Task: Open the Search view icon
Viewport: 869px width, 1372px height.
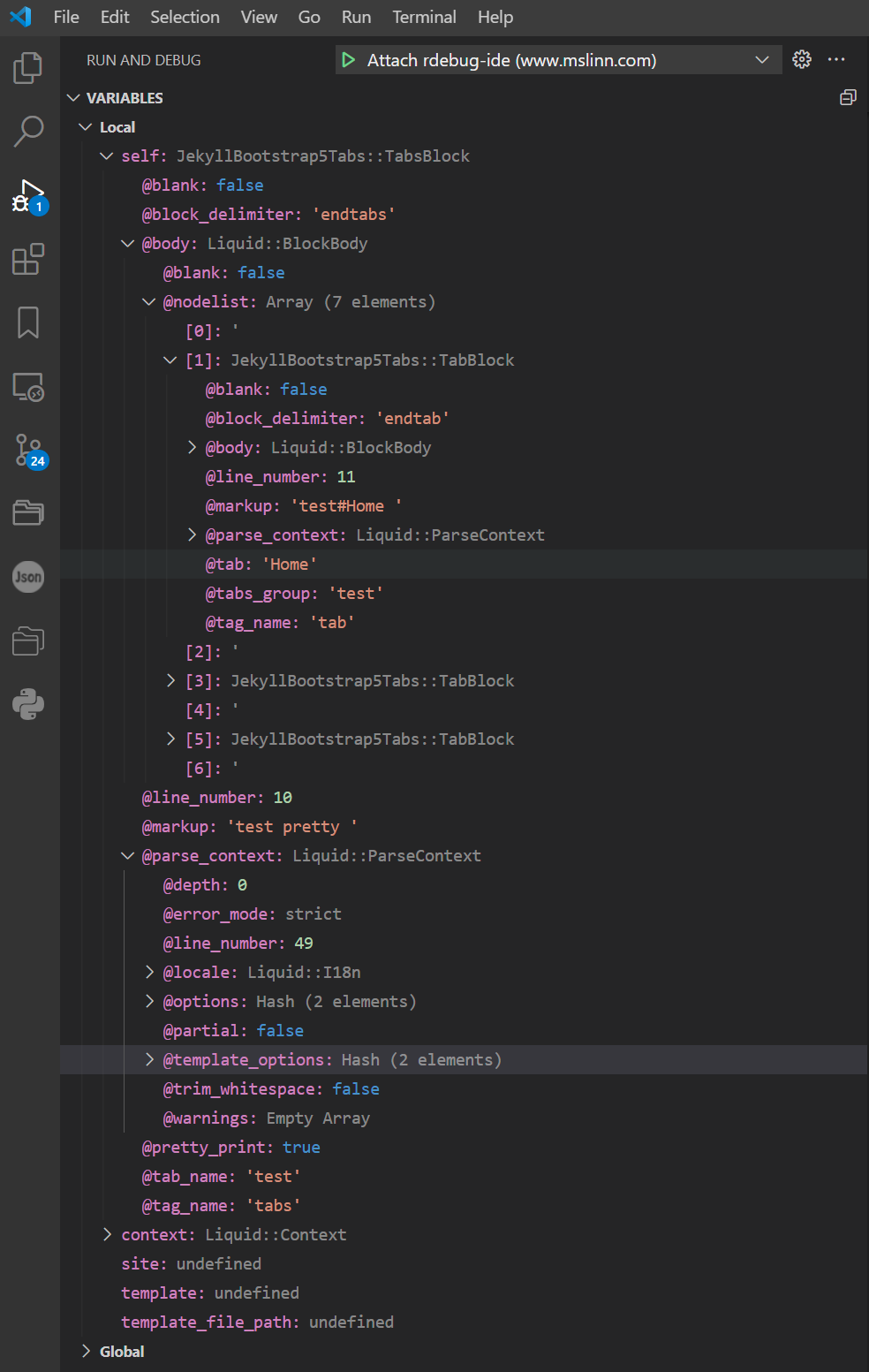Action: 28,131
